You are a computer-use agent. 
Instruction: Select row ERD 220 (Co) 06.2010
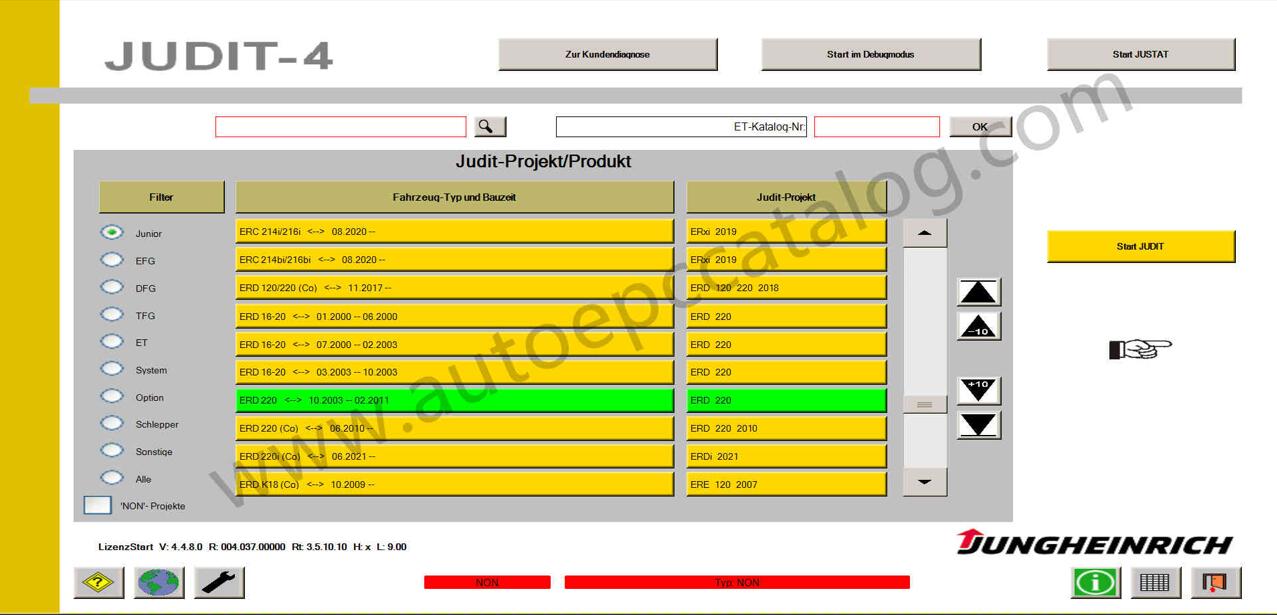point(455,428)
